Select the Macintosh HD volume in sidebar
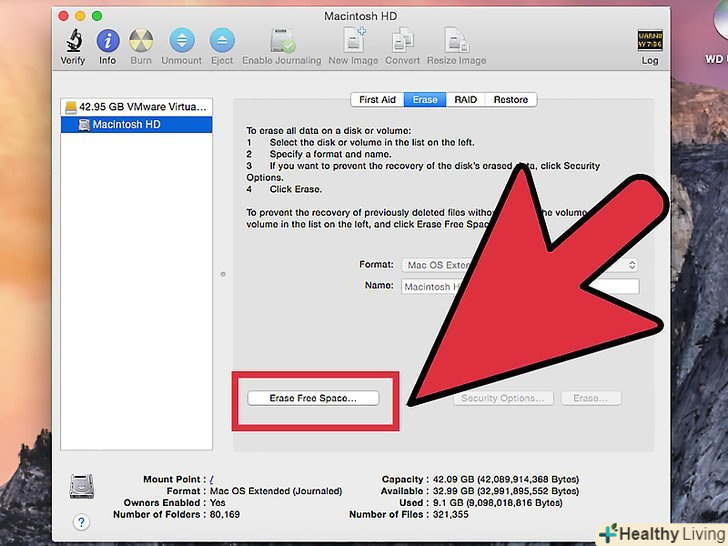The width and height of the screenshot is (728, 546). click(x=136, y=124)
